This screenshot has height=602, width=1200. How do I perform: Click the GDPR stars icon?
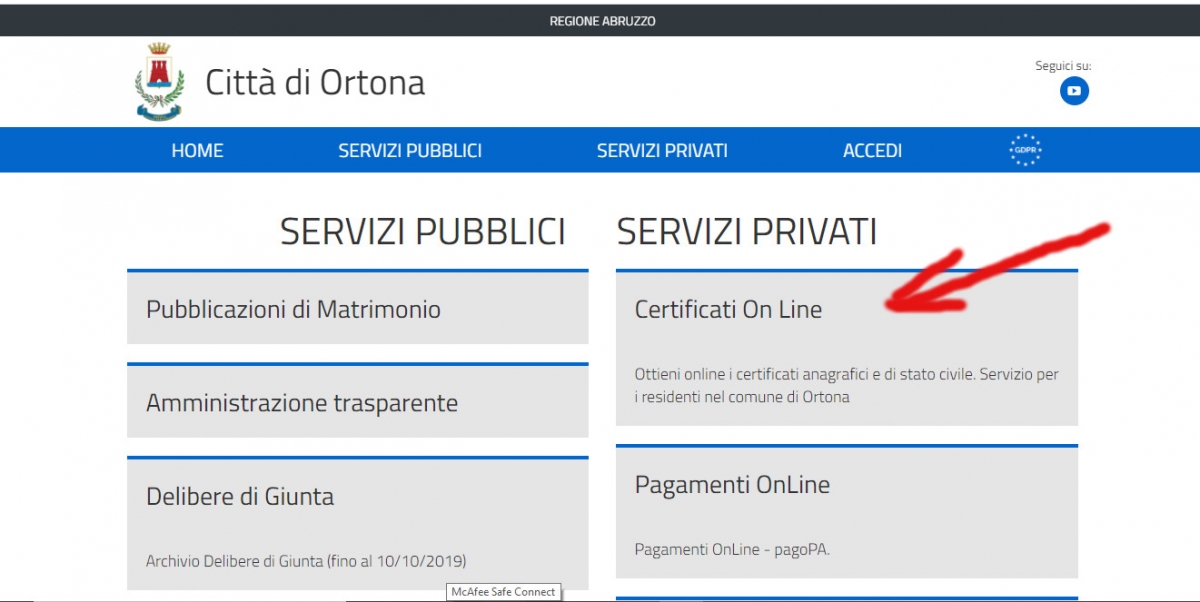(1025, 150)
